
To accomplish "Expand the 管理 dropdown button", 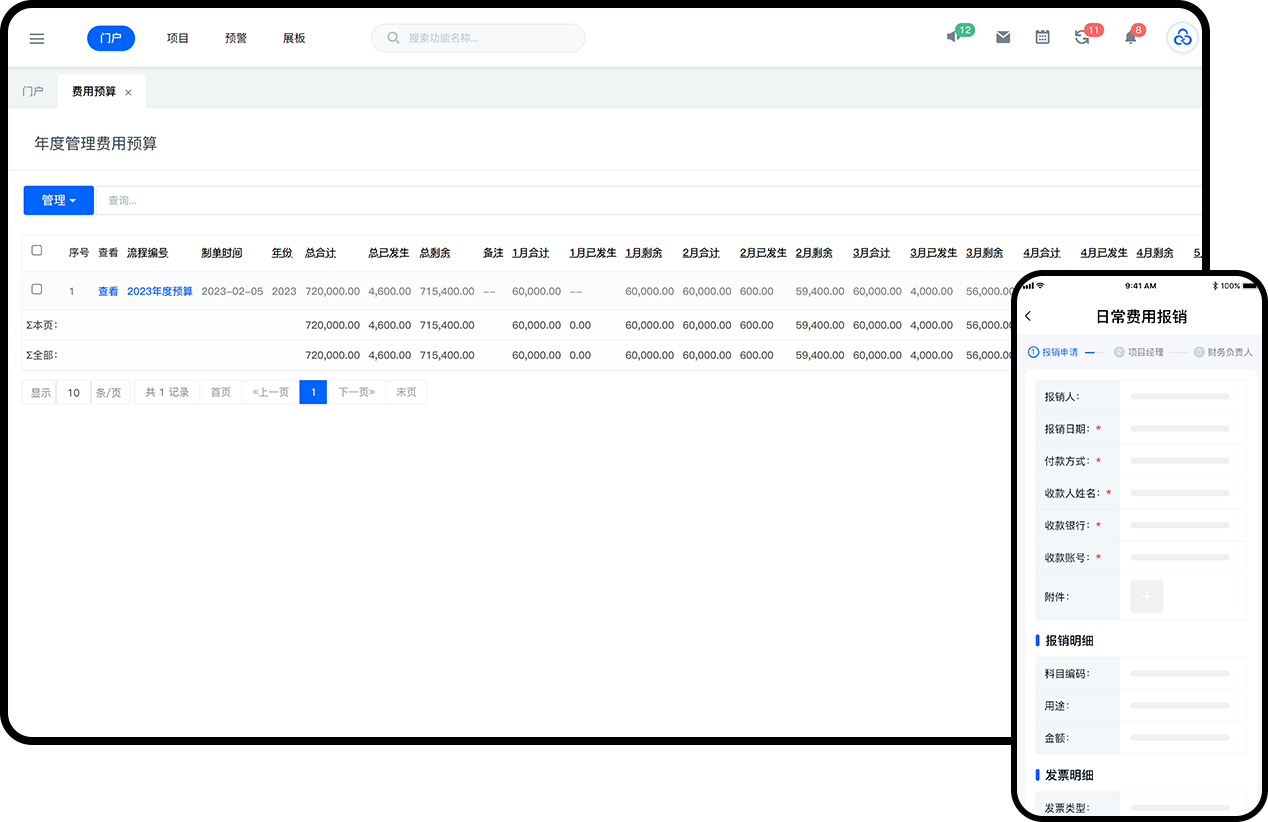I will click(58, 200).
